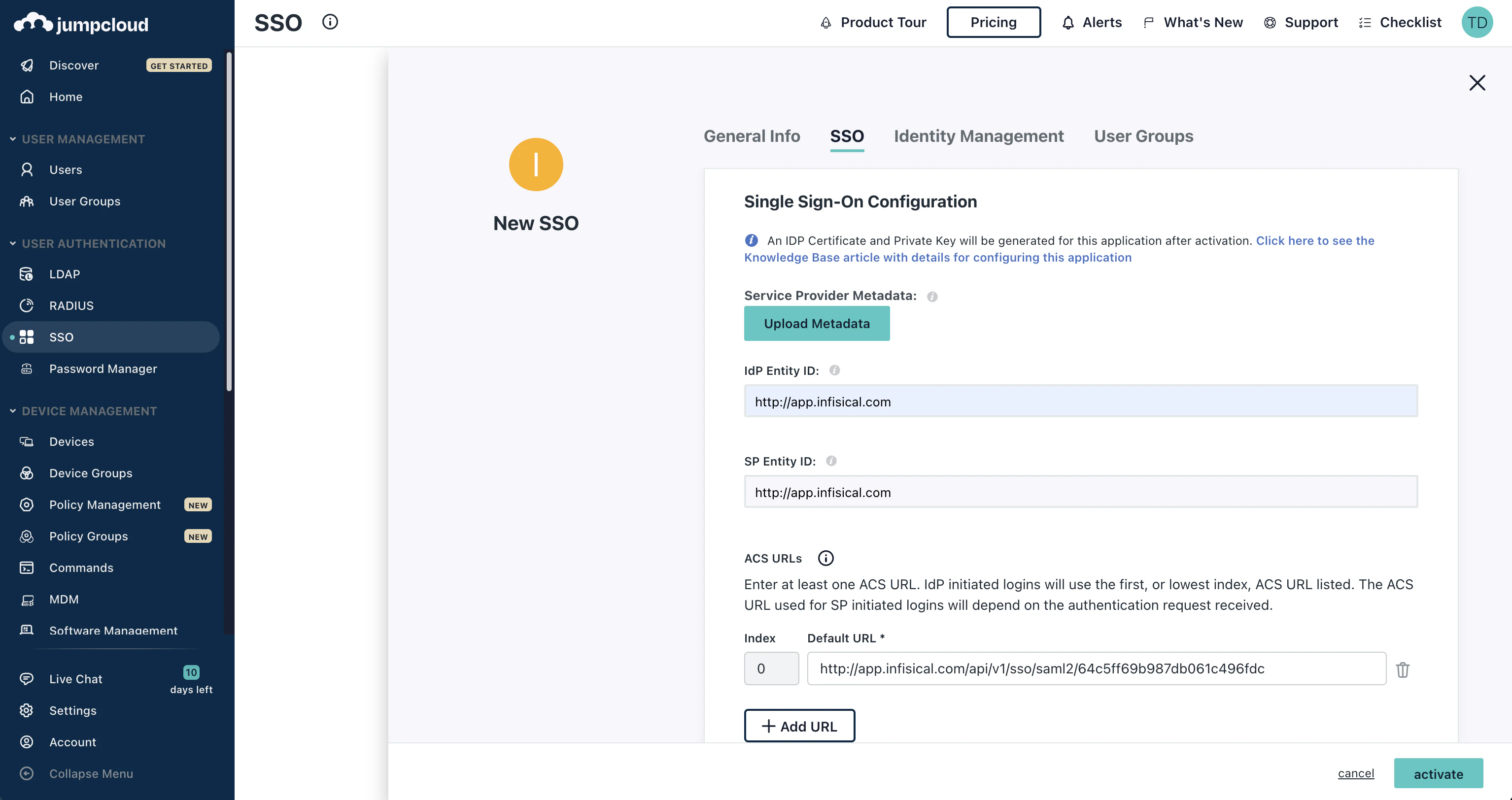Image resolution: width=1512 pixels, height=800 pixels.
Task: Click the Settings gear icon
Action: click(x=27, y=710)
